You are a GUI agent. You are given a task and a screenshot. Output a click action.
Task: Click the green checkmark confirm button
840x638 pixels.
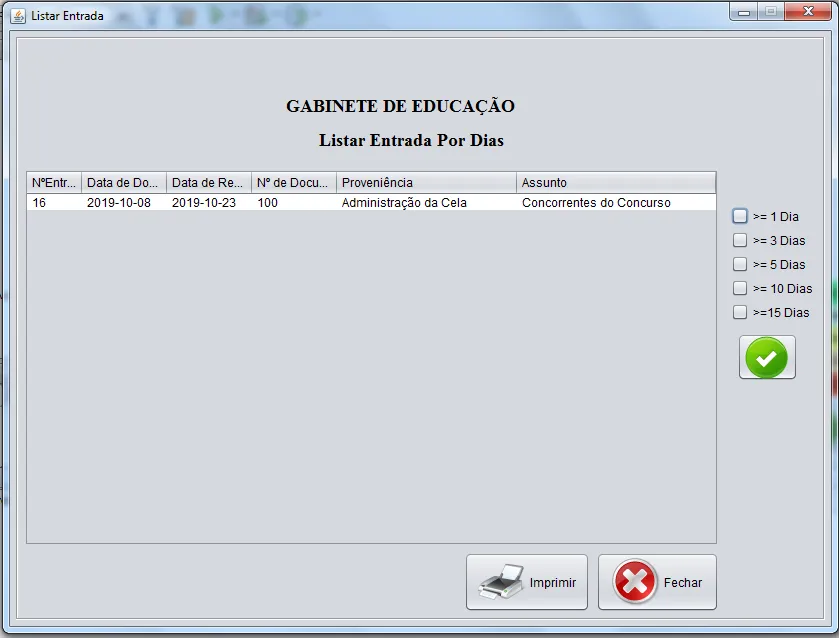point(767,357)
